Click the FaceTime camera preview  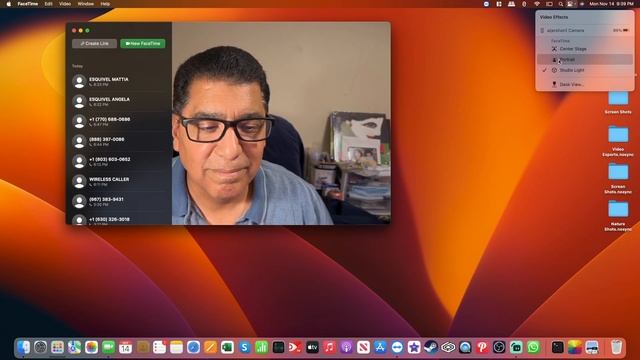(x=281, y=123)
